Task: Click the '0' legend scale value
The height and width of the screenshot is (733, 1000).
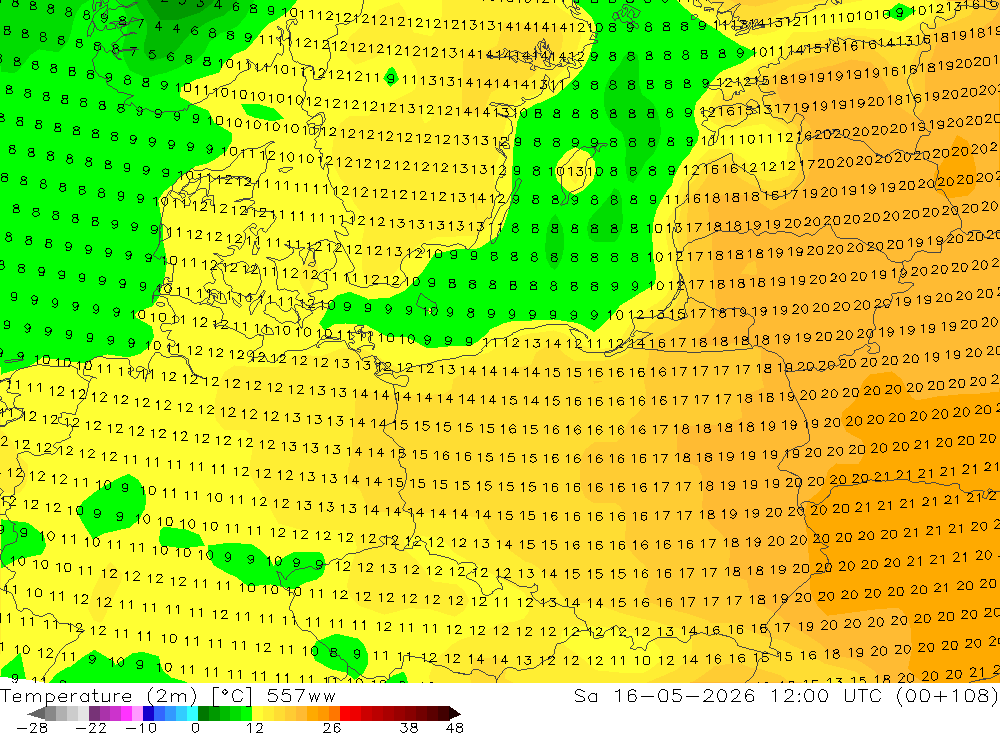Action: click(x=195, y=727)
